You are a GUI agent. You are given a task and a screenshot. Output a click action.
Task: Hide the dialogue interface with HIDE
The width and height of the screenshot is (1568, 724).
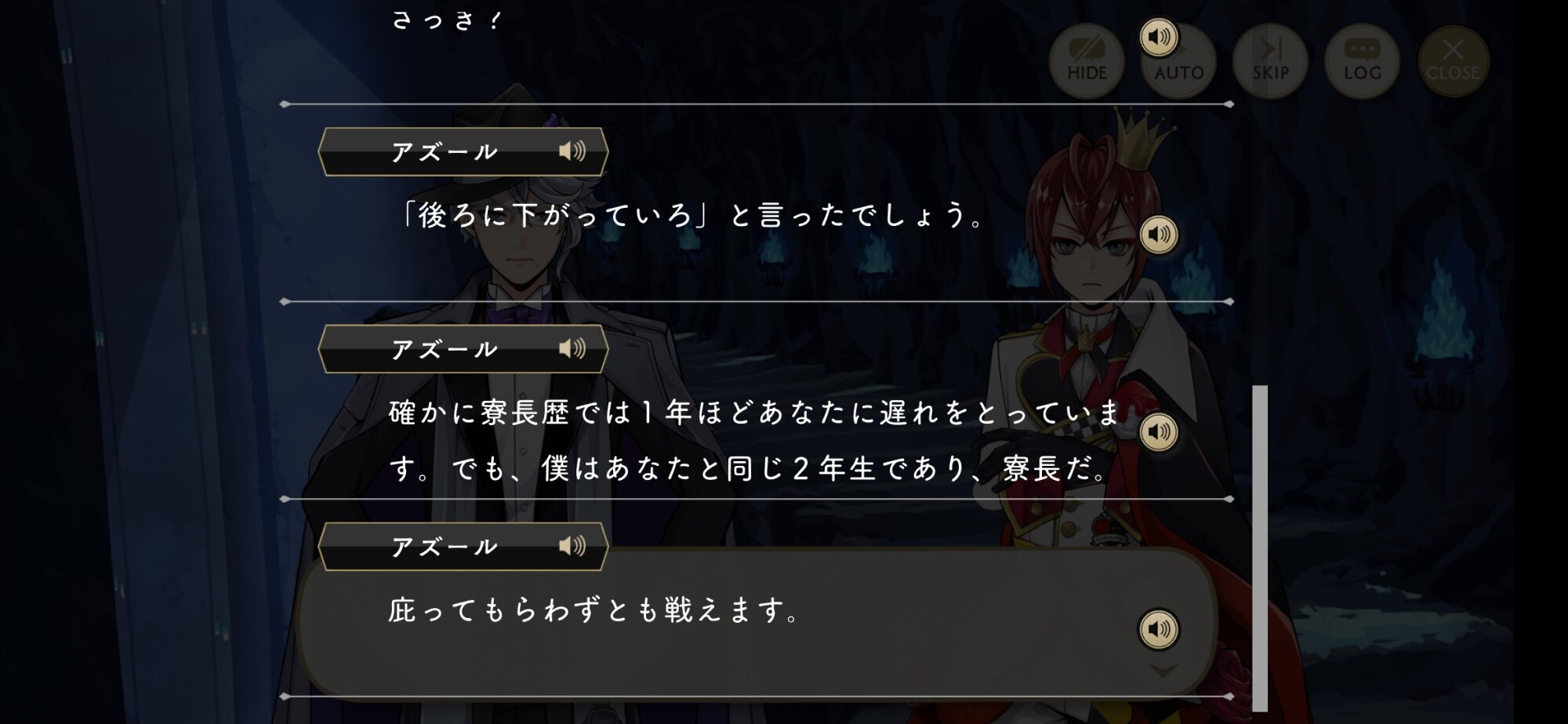pos(1087,60)
